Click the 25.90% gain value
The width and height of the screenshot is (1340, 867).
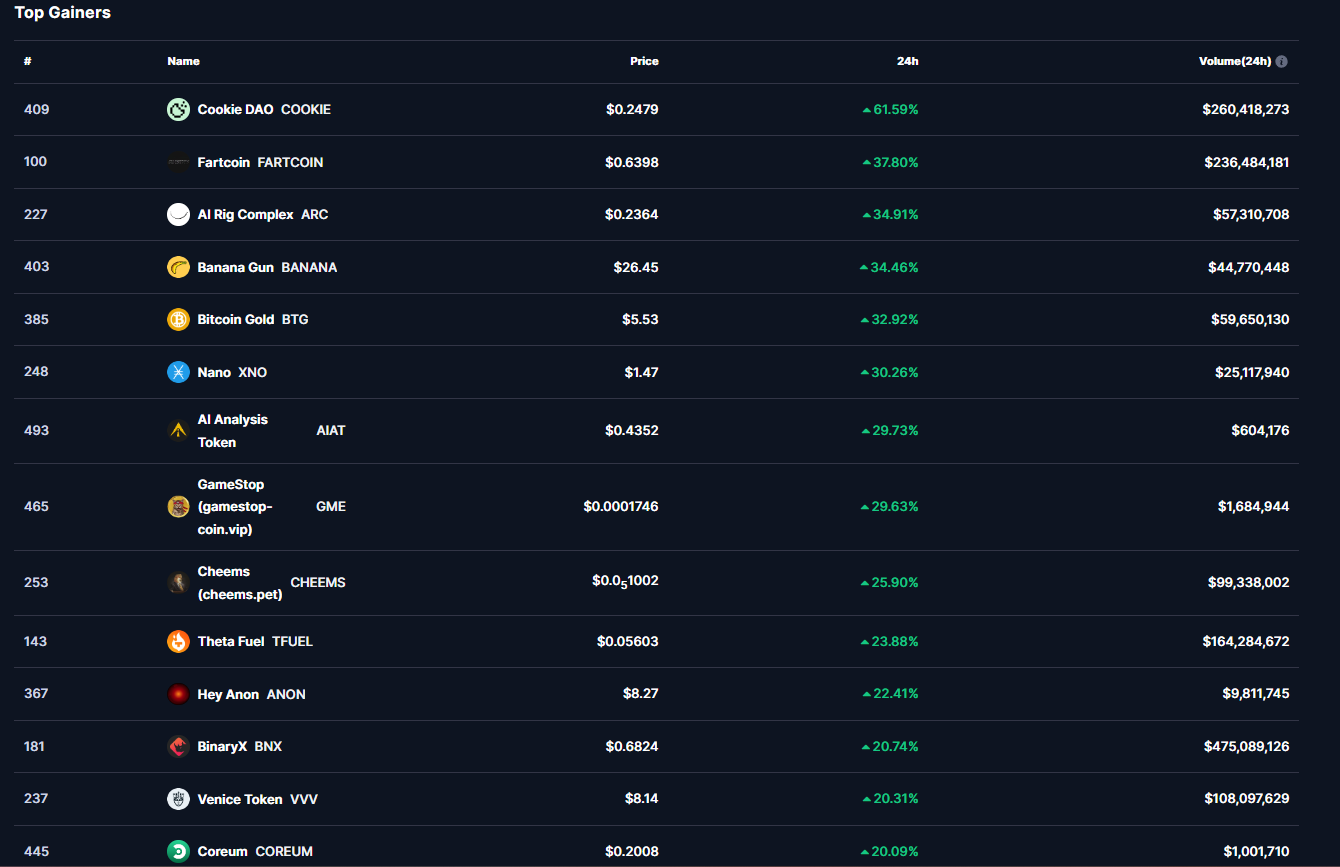[x=890, y=583]
